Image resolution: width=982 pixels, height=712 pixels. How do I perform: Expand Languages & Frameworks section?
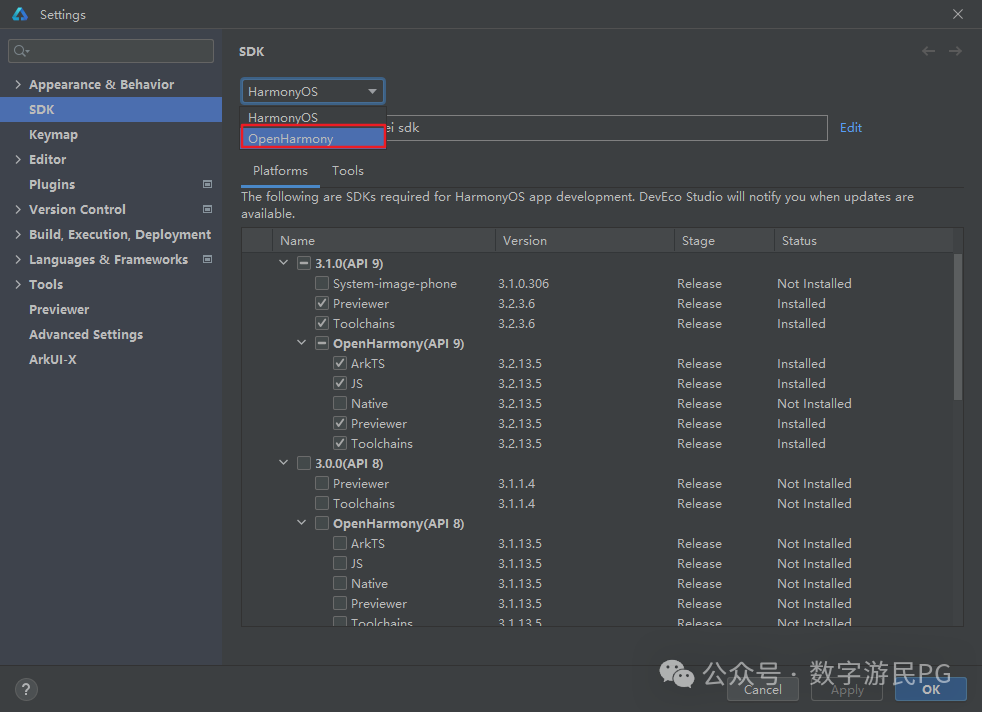(x=18, y=260)
